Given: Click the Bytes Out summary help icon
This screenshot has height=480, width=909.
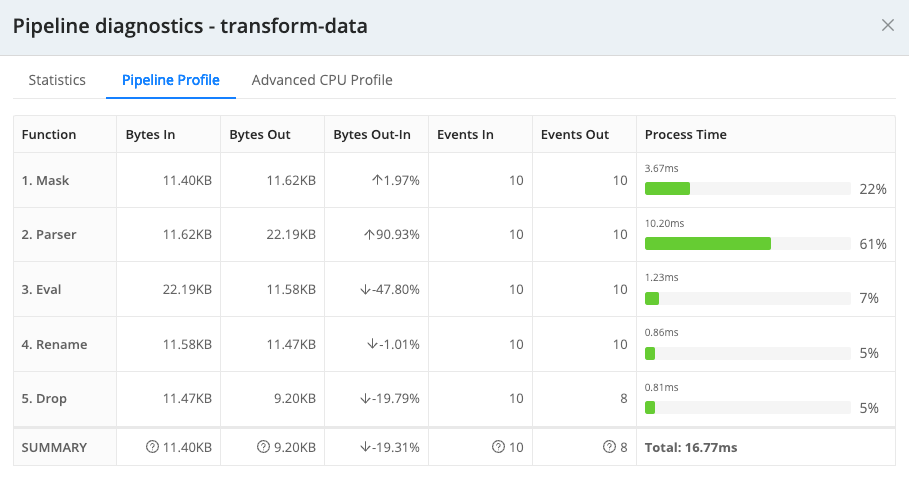Looking at the screenshot, I should tap(264, 448).
